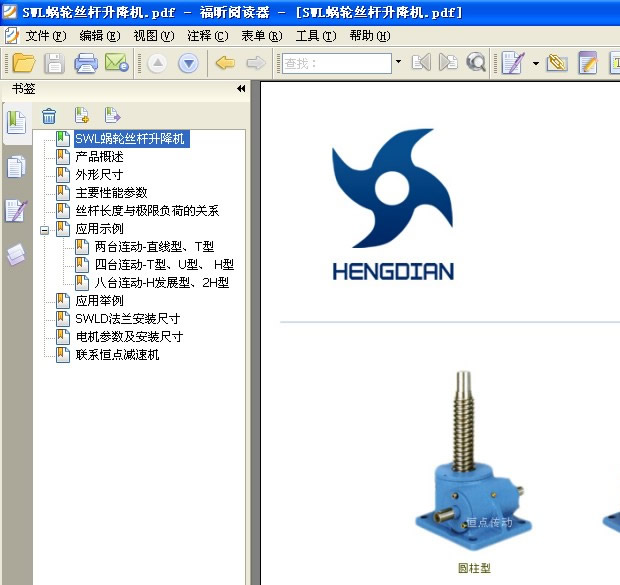Collapse the bookmarks panel with double arrow
Screen dimensions: 620x585
[x=241, y=89]
